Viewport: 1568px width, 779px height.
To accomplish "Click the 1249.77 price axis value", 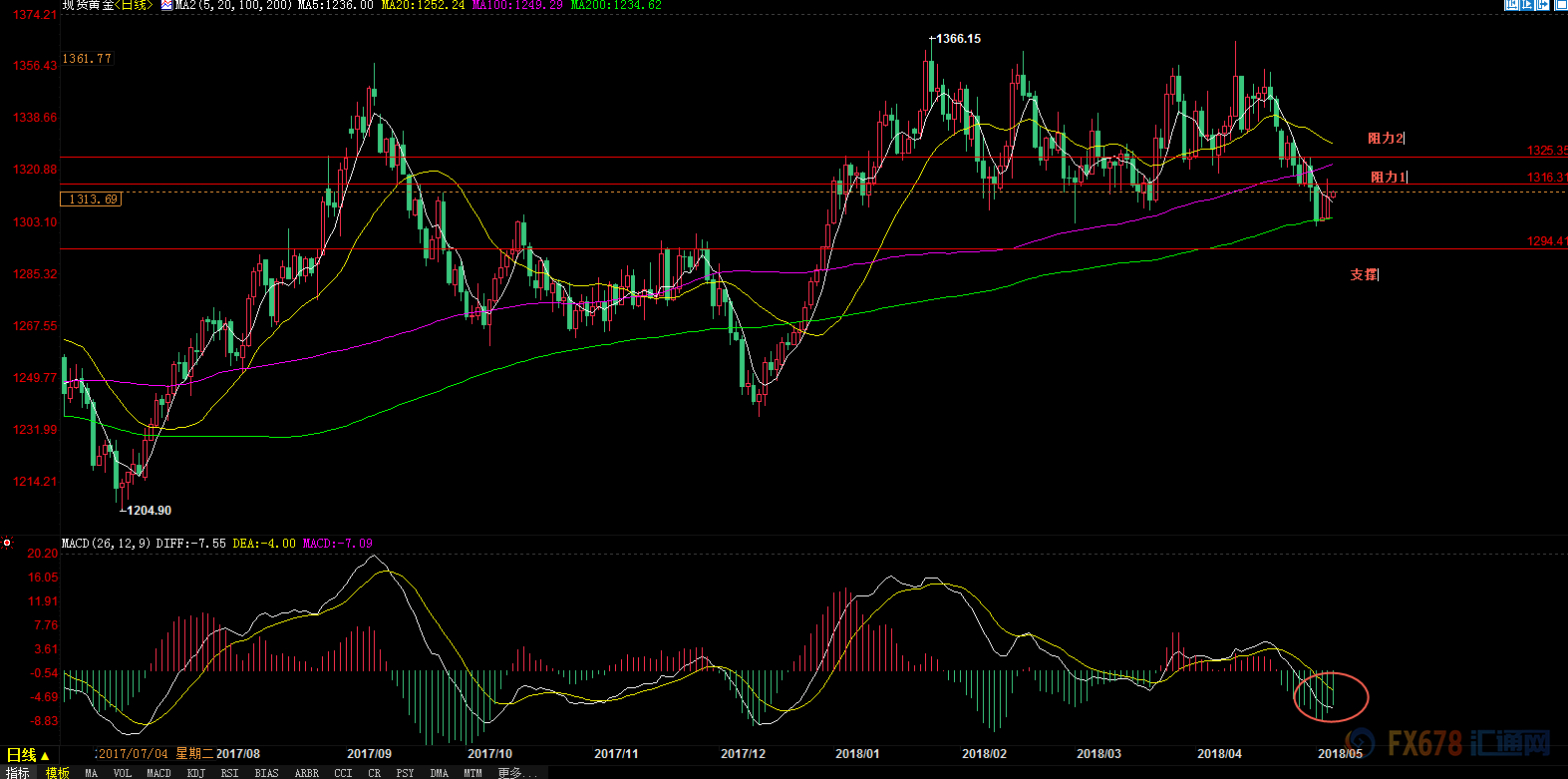I will click(x=35, y=378).
